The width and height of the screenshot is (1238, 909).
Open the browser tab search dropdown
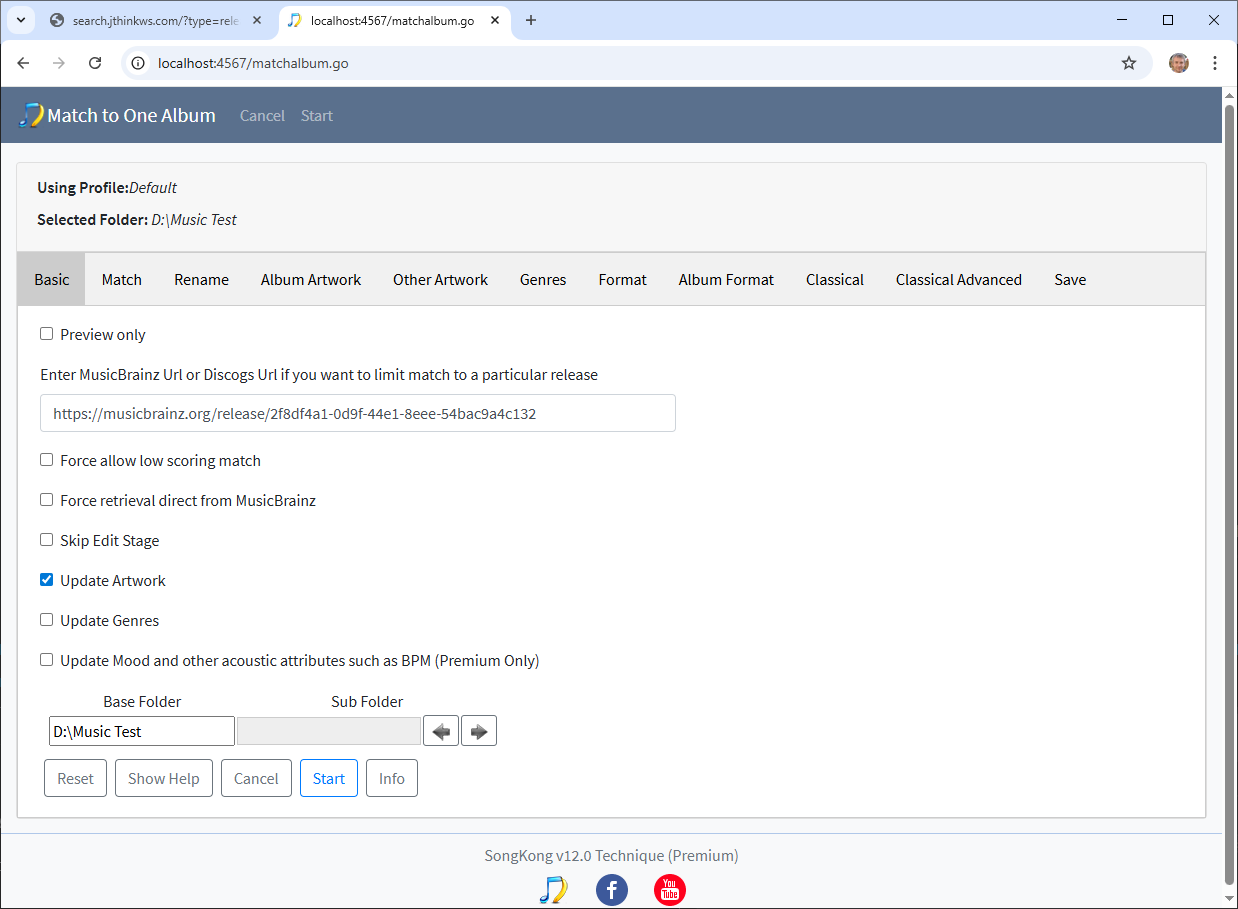[20, 20]
